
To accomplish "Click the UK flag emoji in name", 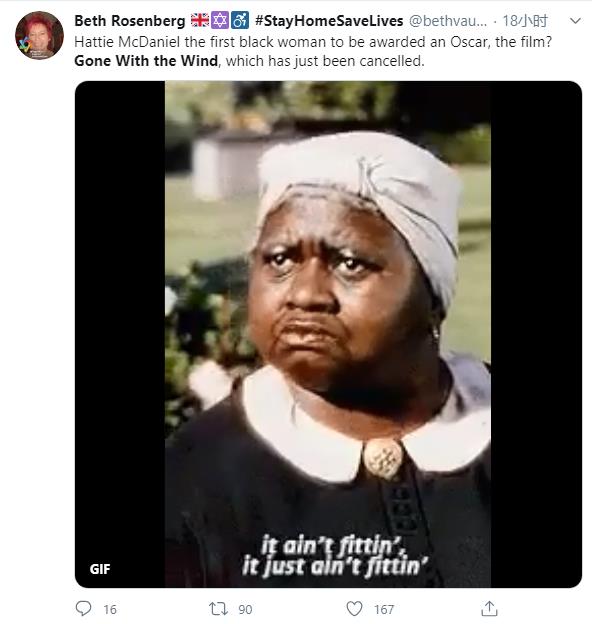I will 200,20.
